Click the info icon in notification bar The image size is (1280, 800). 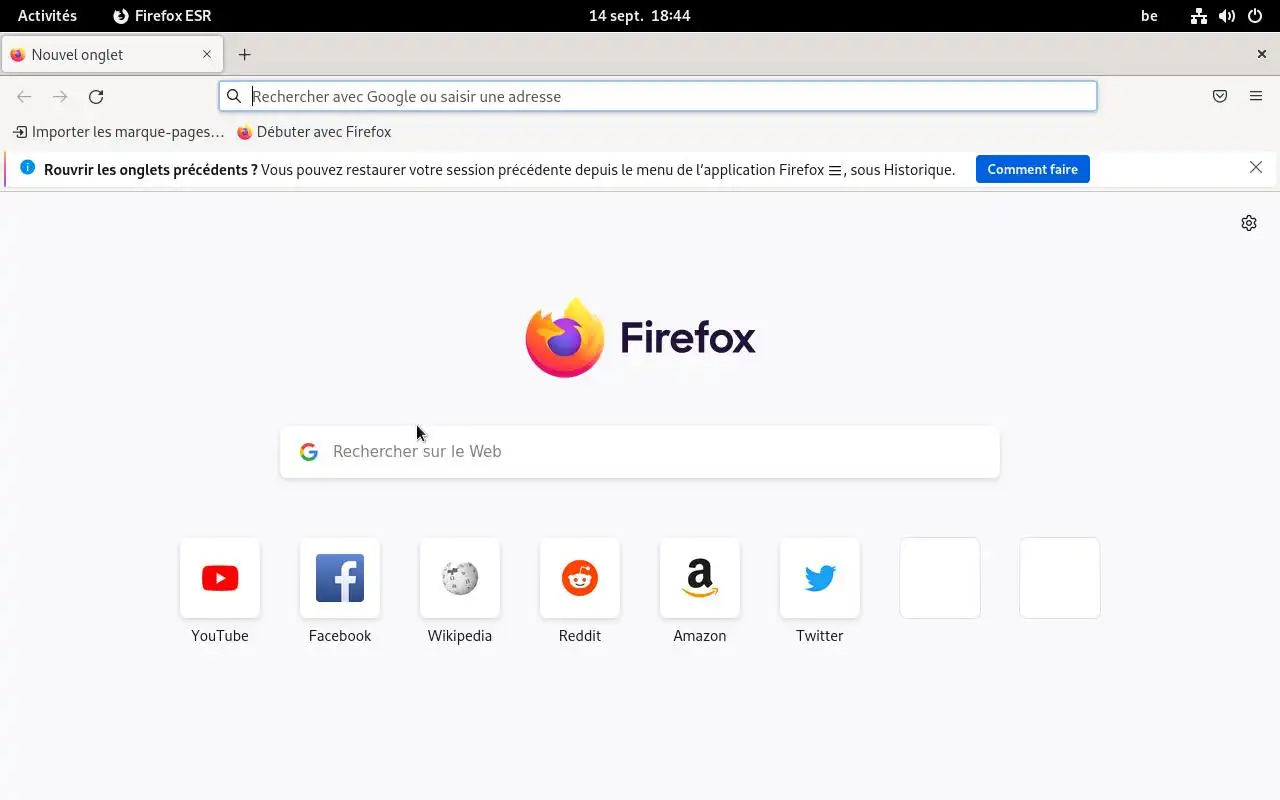click(27, 168)
